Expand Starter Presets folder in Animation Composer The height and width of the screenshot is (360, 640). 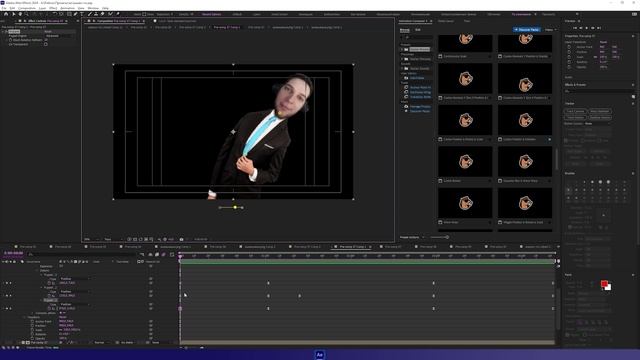tap(402, 49)
